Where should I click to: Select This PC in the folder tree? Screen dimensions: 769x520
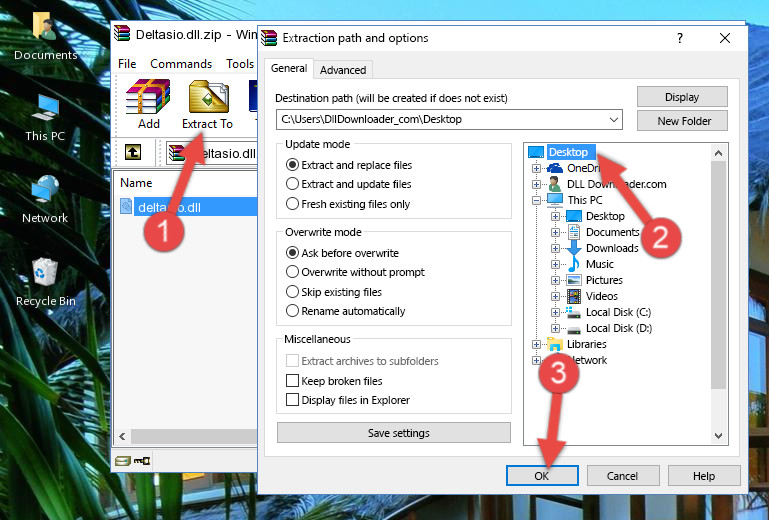(x=585, y=200)
